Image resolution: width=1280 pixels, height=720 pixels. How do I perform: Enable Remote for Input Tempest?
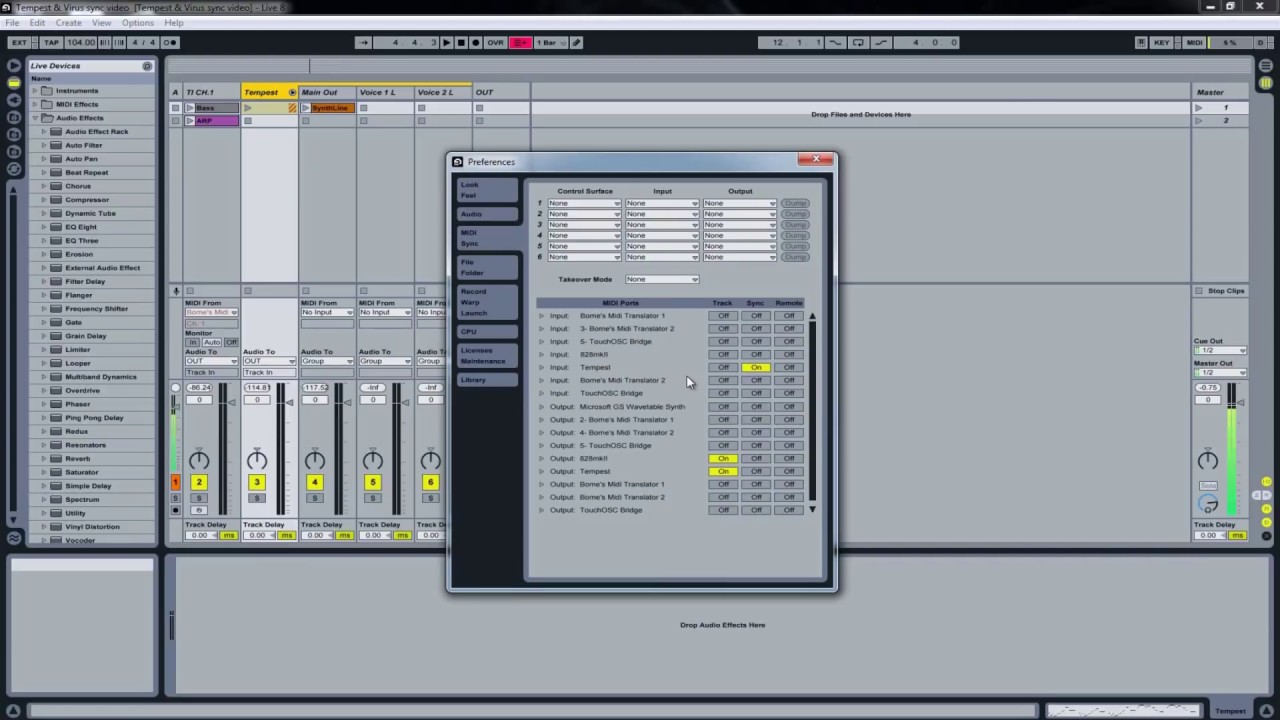coord(789,368)
